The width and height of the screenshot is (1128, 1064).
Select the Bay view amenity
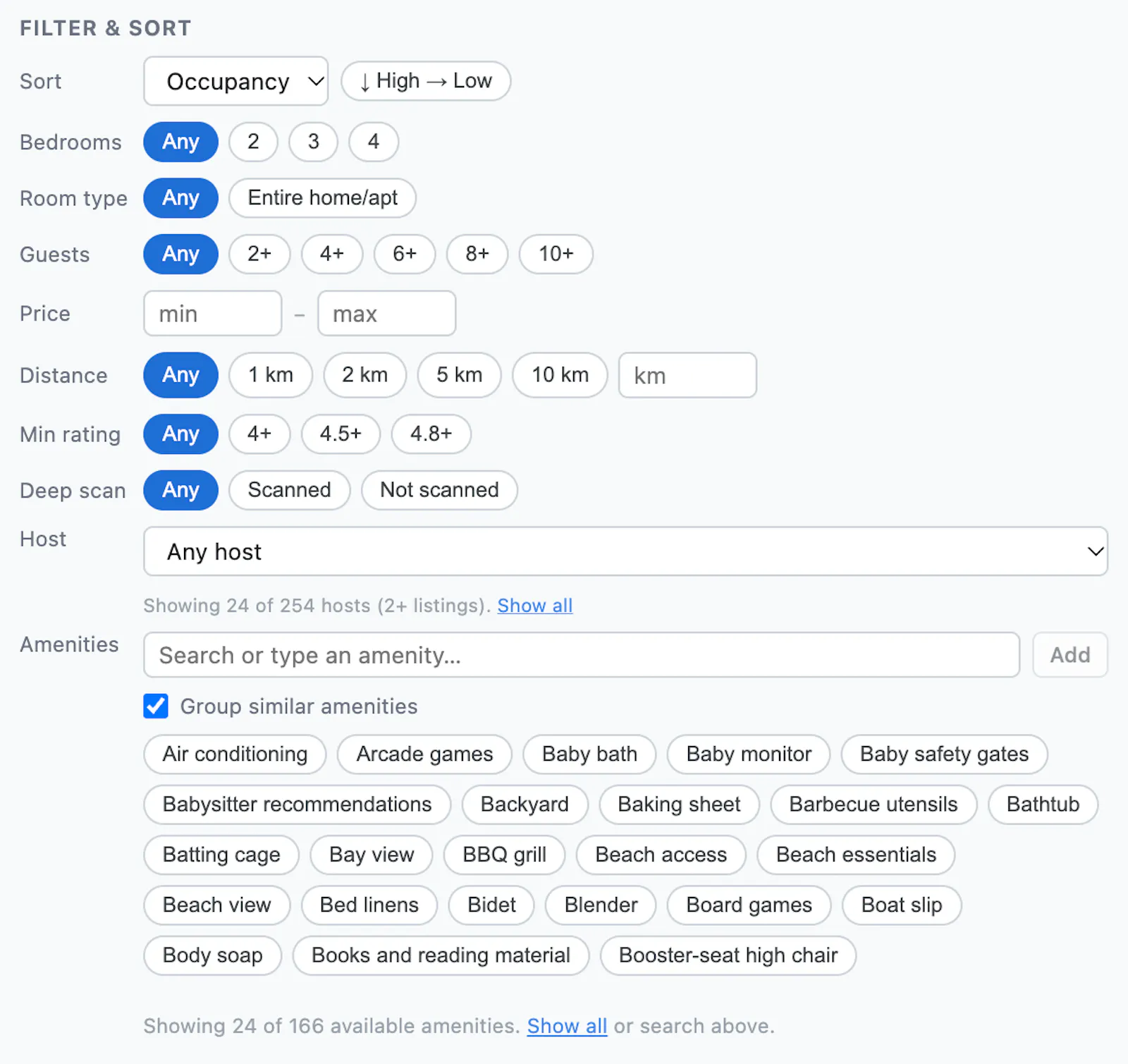click(x=372, y=855)
